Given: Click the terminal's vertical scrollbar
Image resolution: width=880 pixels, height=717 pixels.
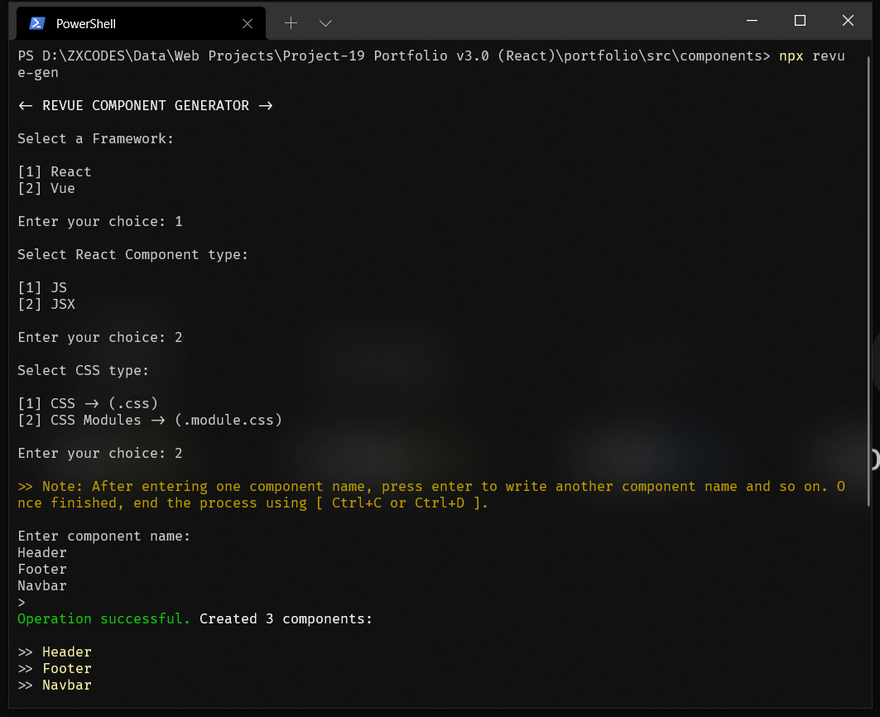Looking at the screenshot, I should [x=868, y=281].
